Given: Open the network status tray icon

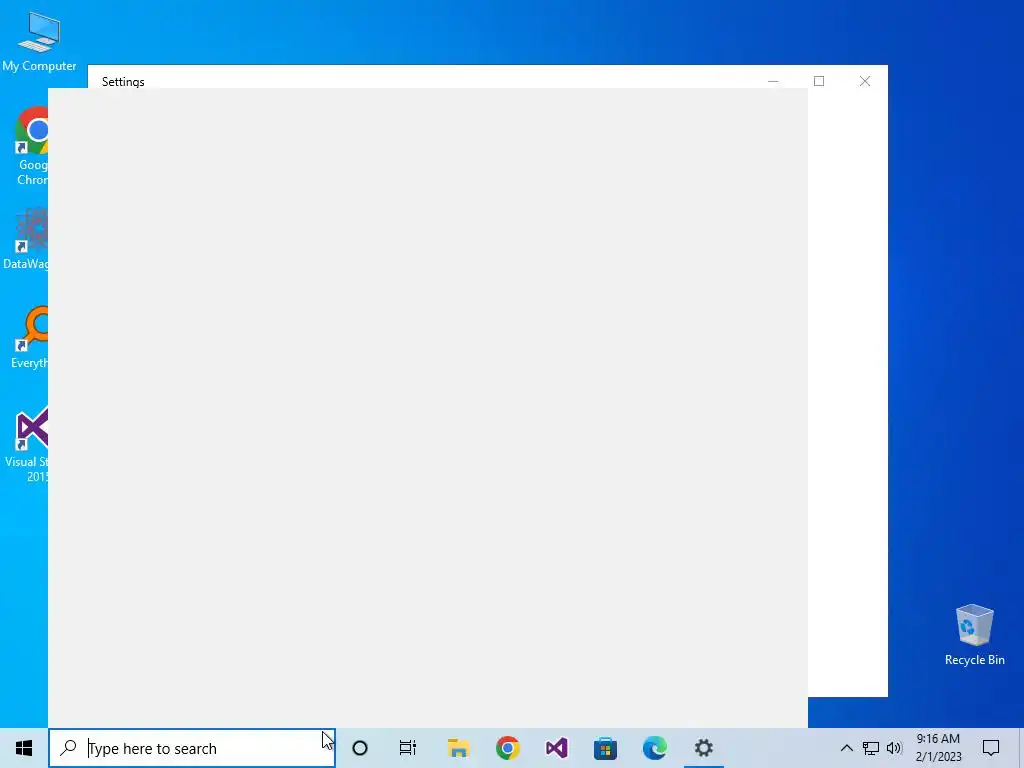Looking at the screenshot, I should pyautogui.click(x=871, y=748).
